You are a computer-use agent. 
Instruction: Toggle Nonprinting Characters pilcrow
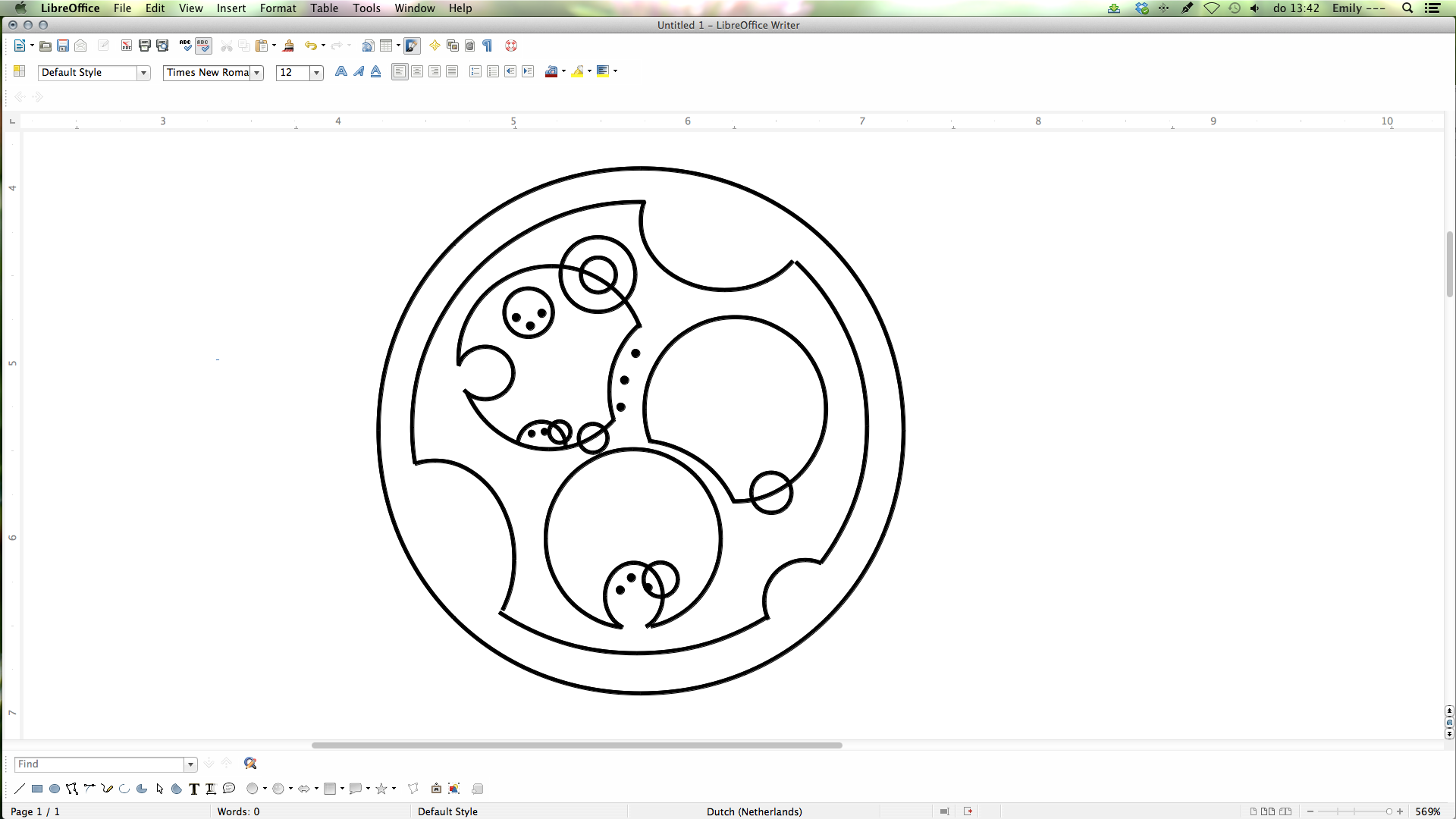(488, 46)
